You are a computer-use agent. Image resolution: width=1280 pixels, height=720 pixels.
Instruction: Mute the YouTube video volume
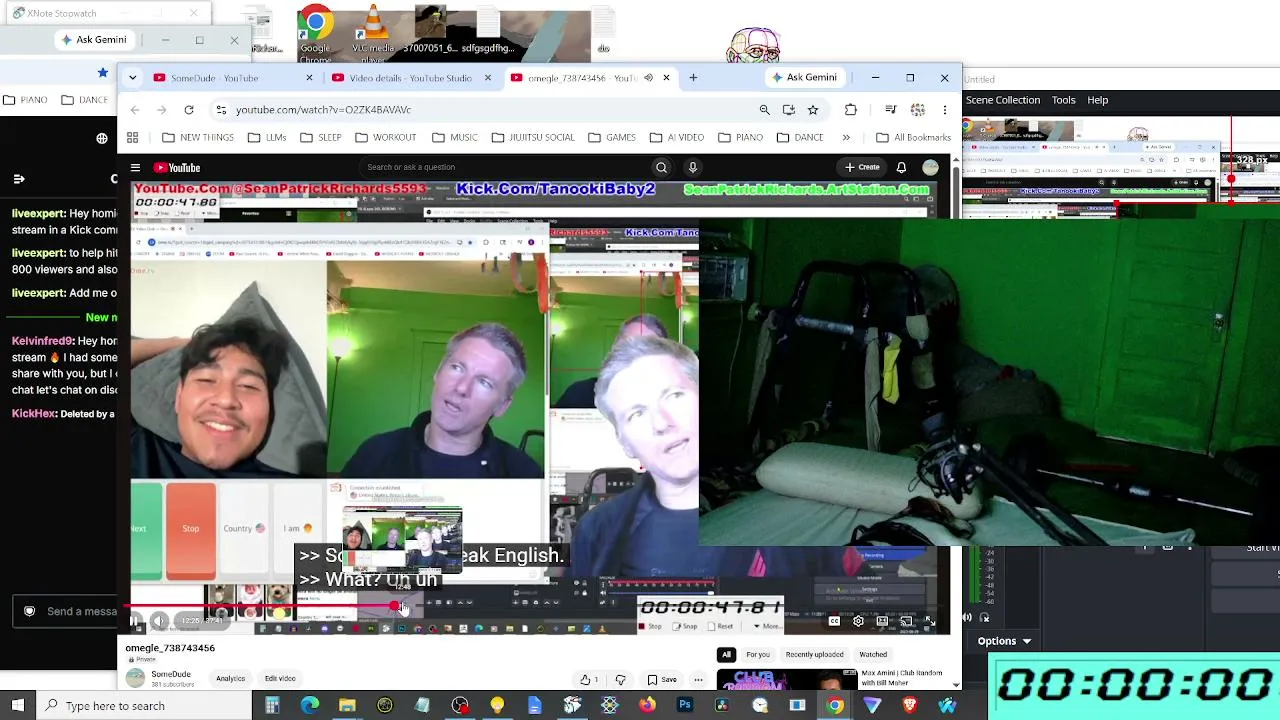click(158, 621)
